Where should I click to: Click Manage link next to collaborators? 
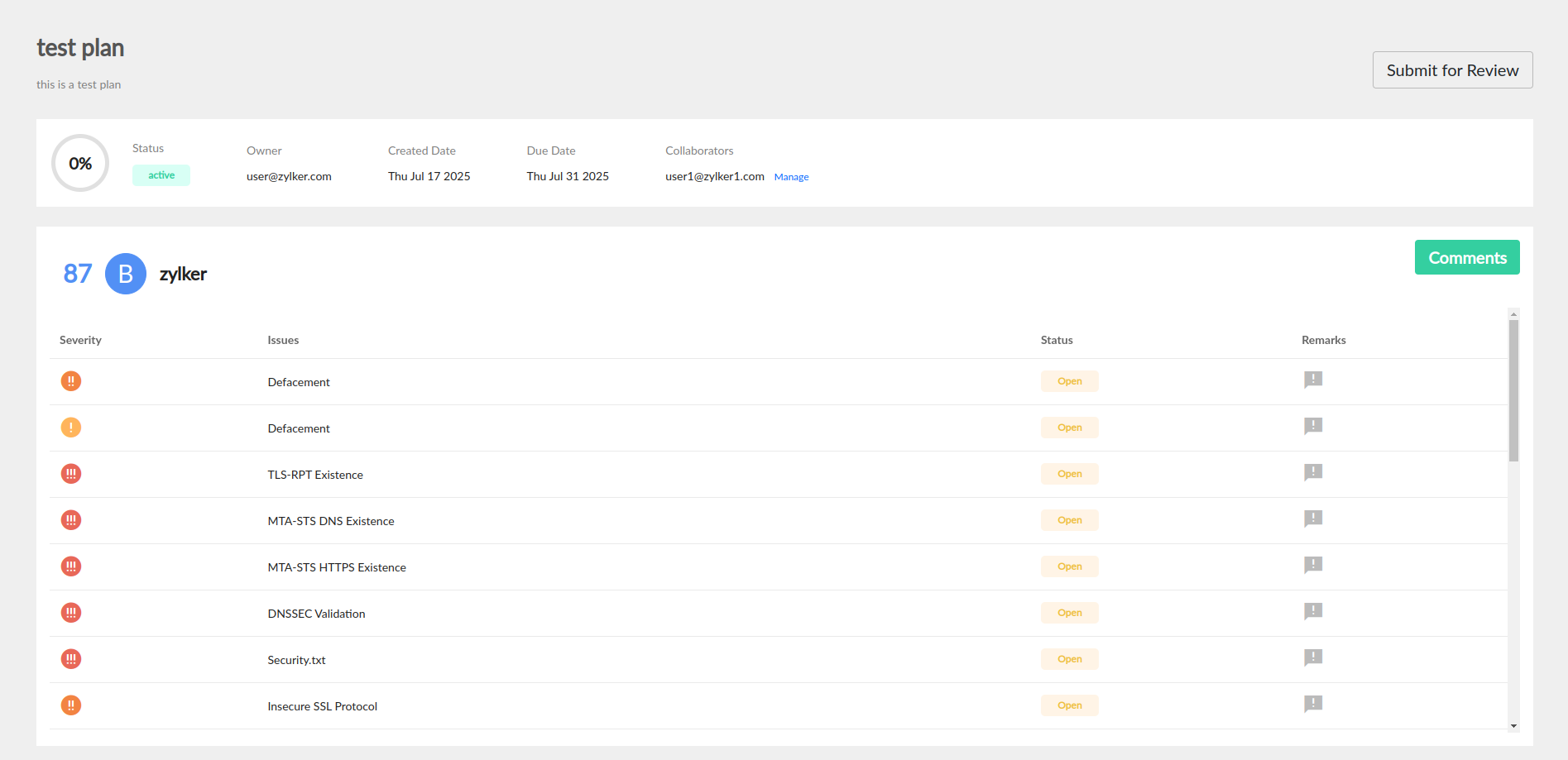(791, 177)
